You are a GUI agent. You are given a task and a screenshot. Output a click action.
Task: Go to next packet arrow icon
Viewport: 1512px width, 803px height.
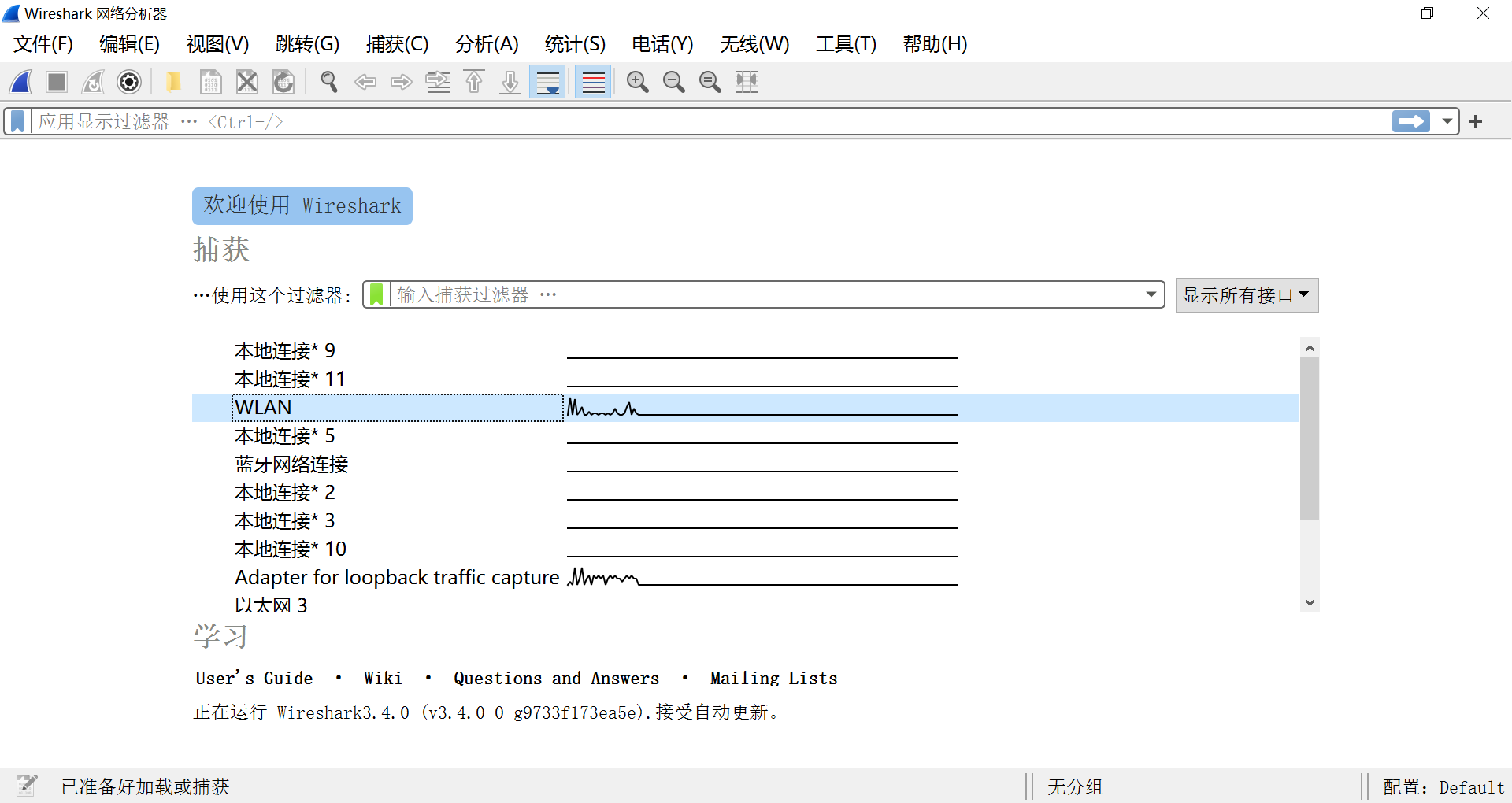point(402,82)
